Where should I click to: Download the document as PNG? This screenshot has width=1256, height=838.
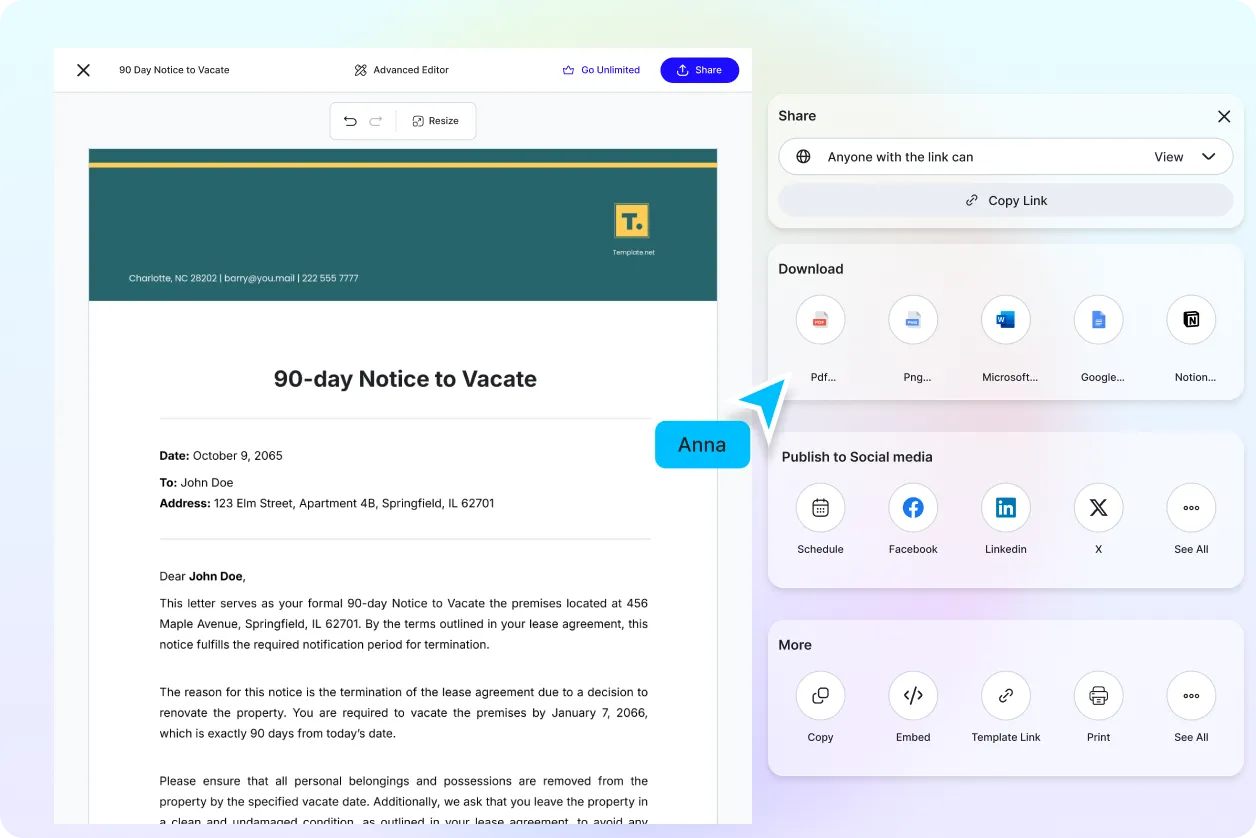coord(913,321)
